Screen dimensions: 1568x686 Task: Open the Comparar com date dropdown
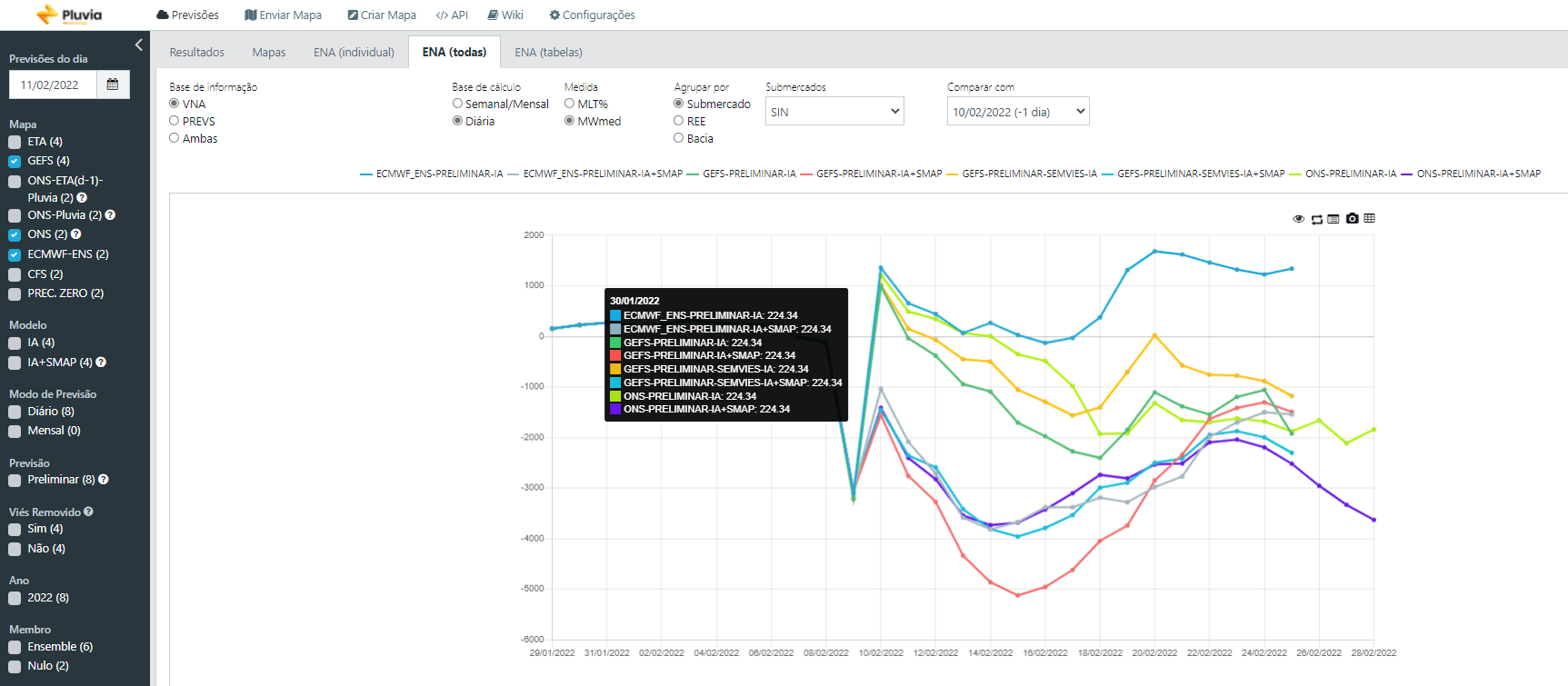[1018, 111]
